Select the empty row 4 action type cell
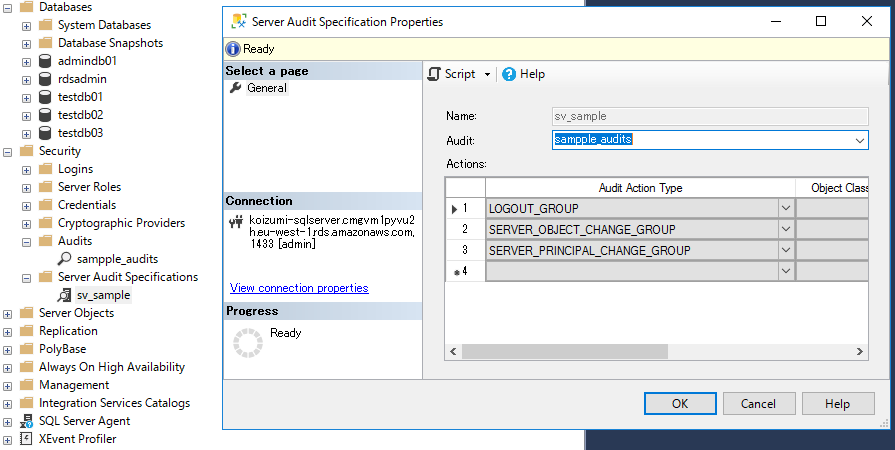This screenshot has width=895, height=450. point(630,271)
